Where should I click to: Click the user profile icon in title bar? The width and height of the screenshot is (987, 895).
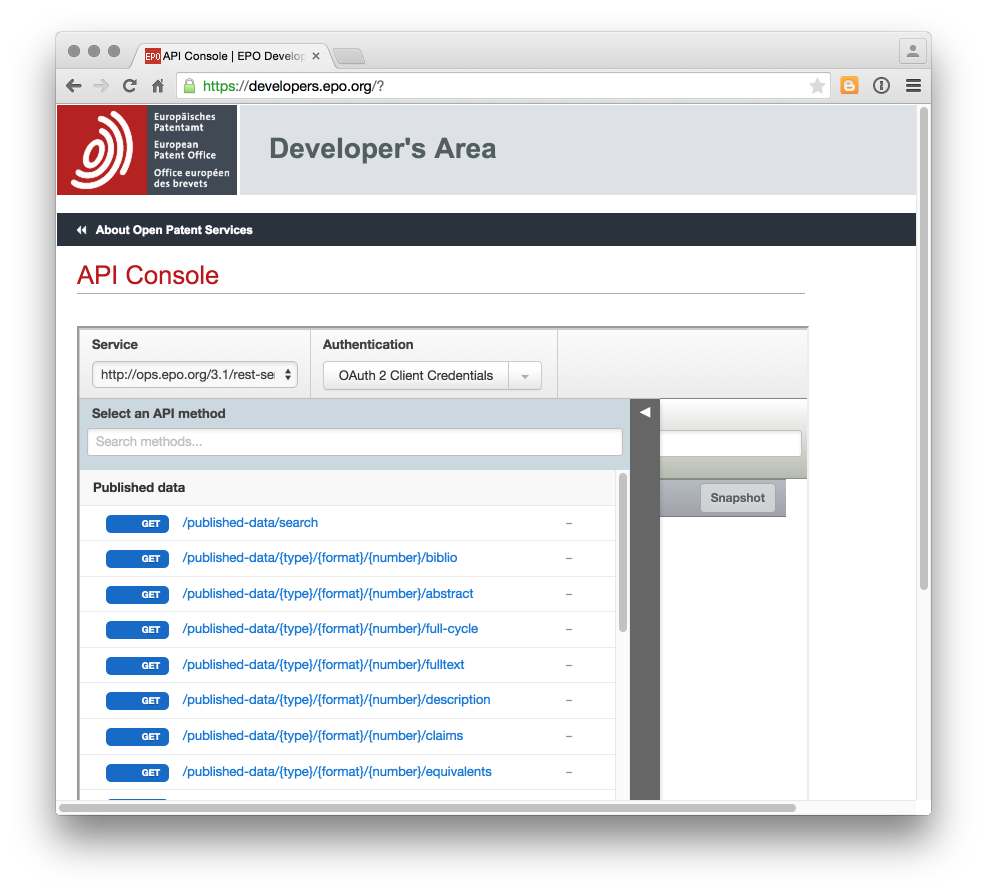pyautogui.click(x=912, y=52)
